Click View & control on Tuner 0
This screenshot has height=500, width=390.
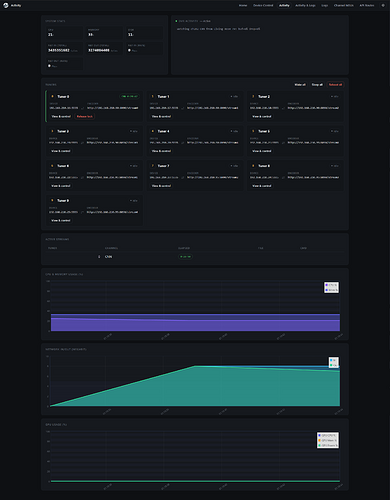pyautogui.click(x=61, y=116)
